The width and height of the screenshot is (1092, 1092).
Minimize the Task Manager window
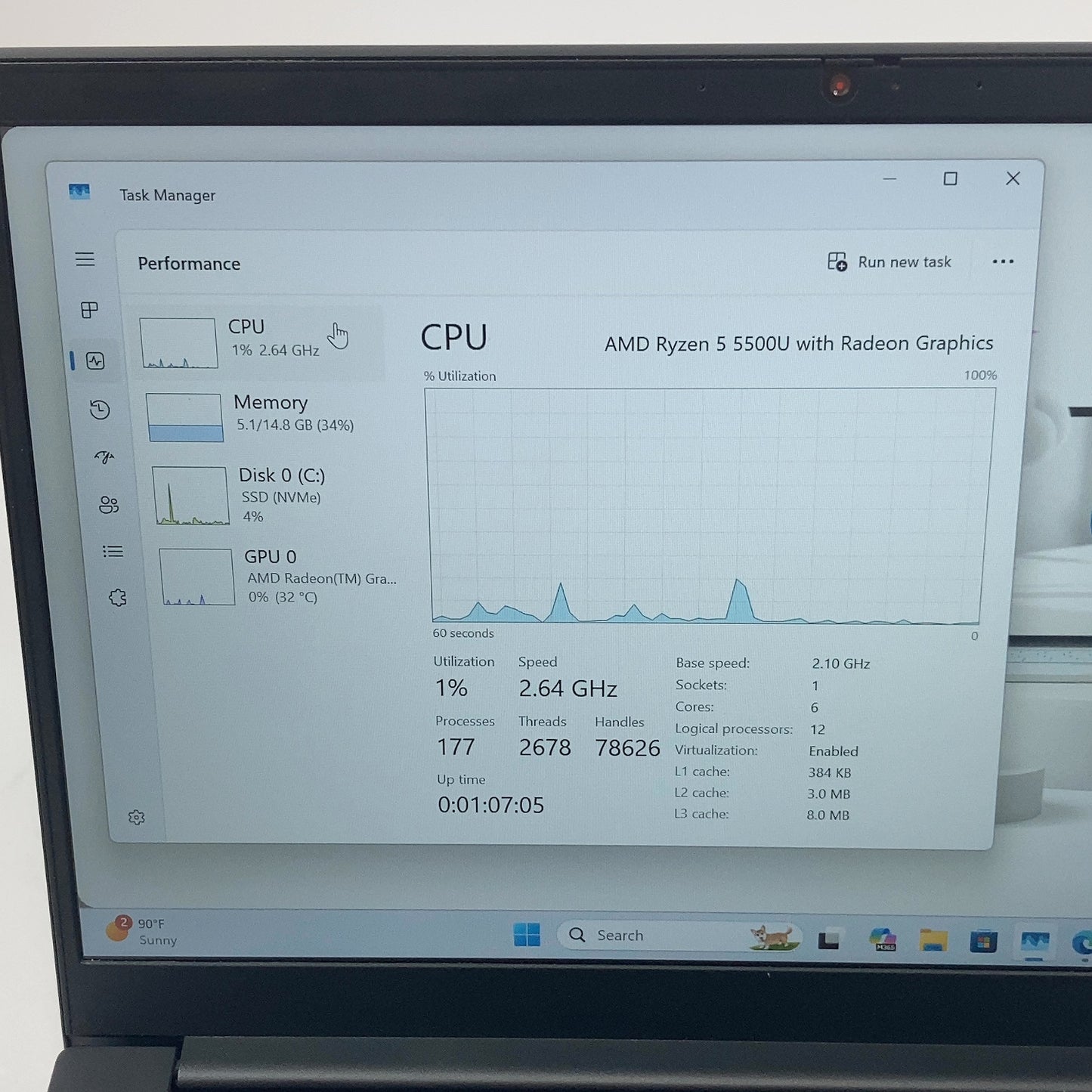890,179
